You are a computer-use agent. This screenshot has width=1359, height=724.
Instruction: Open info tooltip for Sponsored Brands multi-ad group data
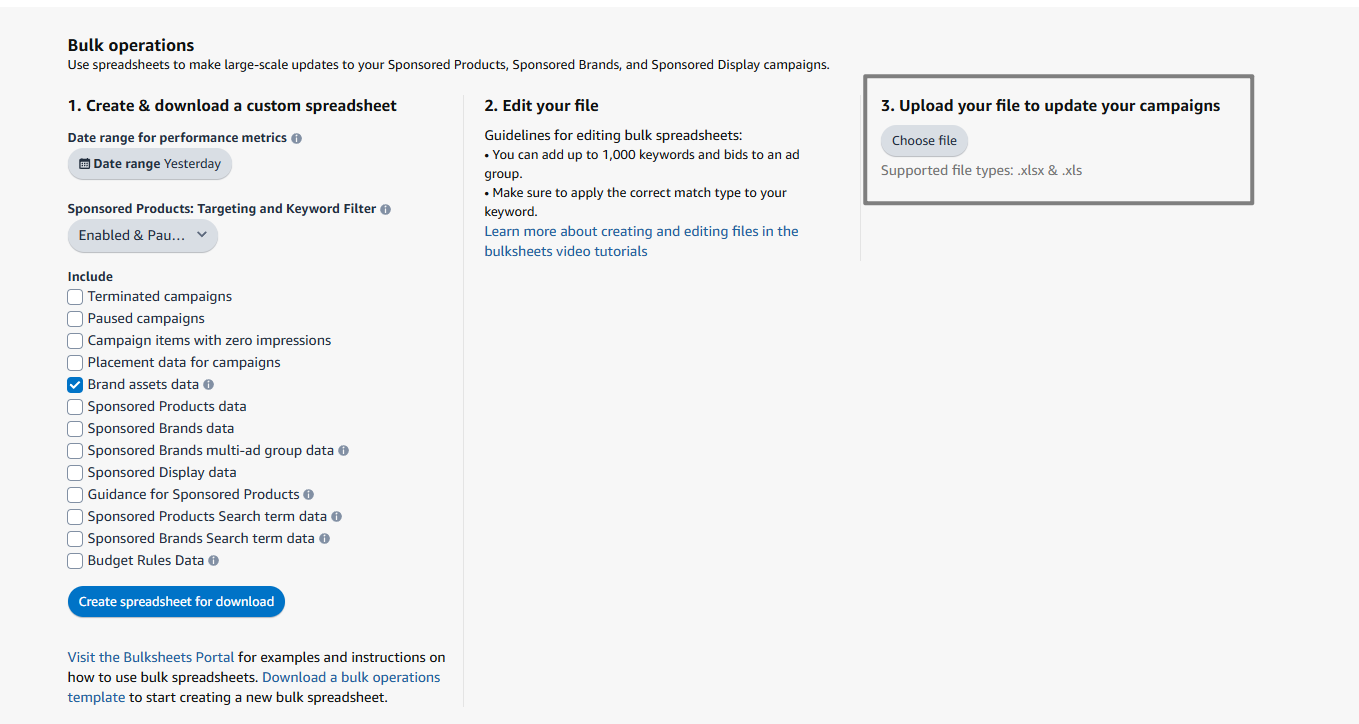click(343, 450)
